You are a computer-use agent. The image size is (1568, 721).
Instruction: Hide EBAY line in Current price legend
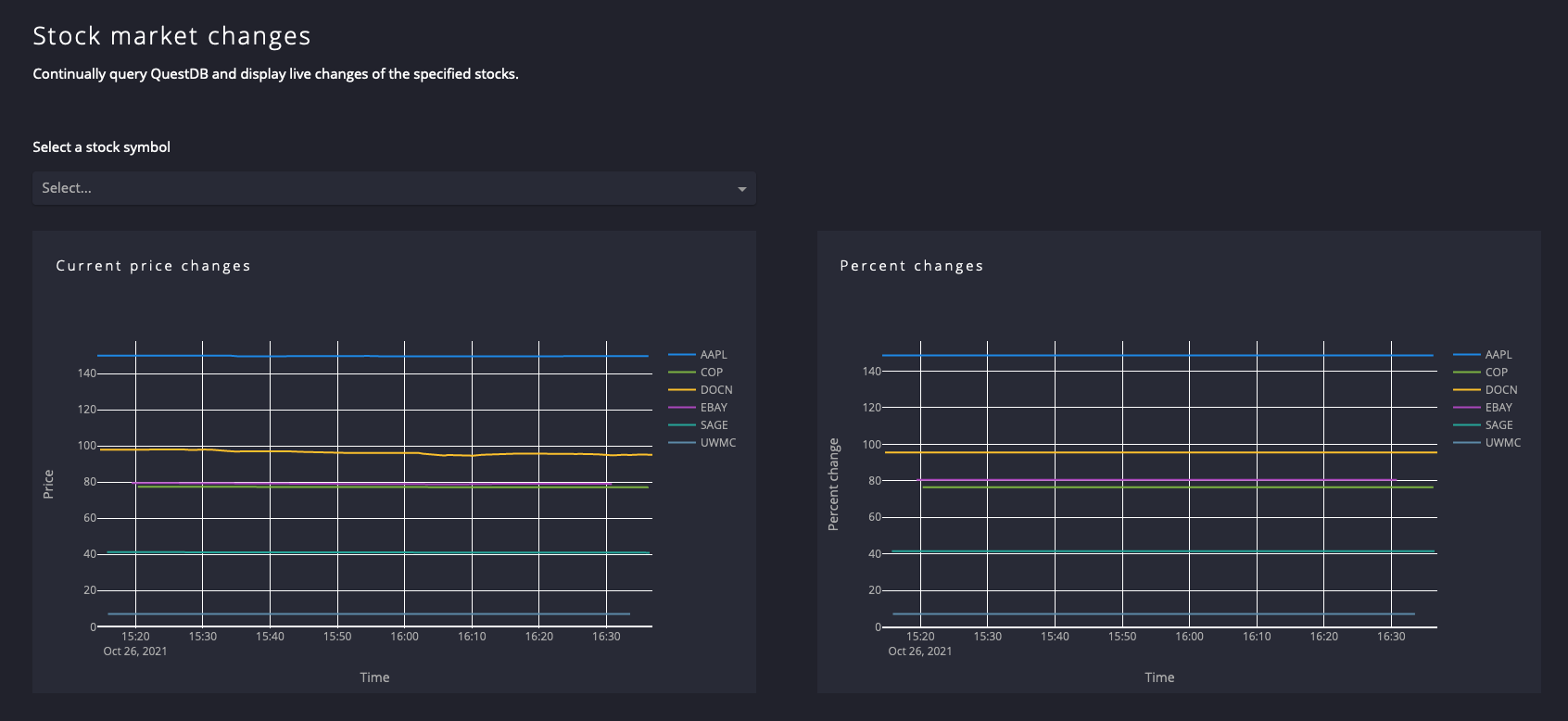pos(714,408)
